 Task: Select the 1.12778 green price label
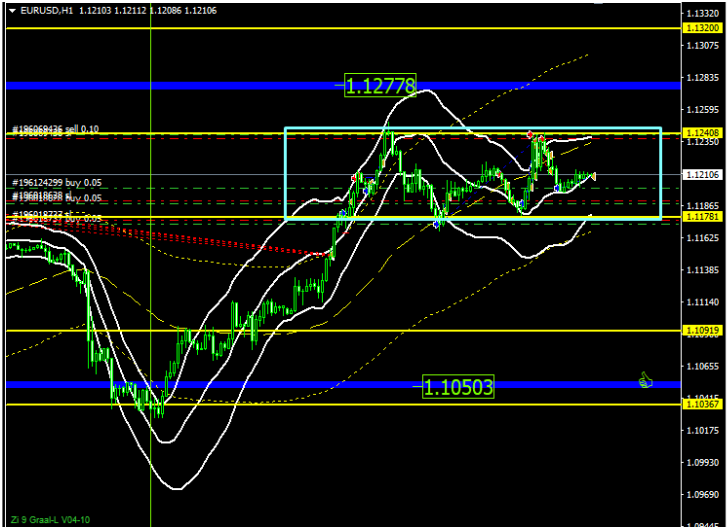(x=380, y=86)
